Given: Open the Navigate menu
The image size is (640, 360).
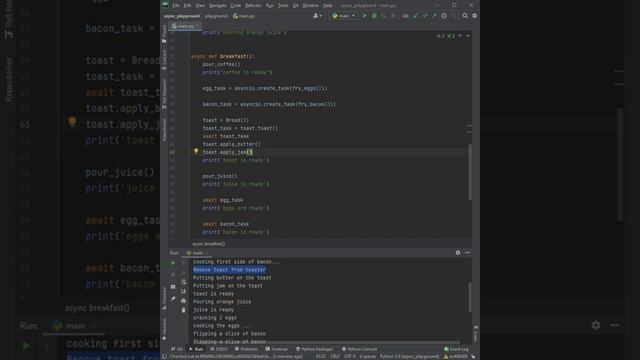Looking at the screenshot, I should pyautogui.click(x=218, y=6).
